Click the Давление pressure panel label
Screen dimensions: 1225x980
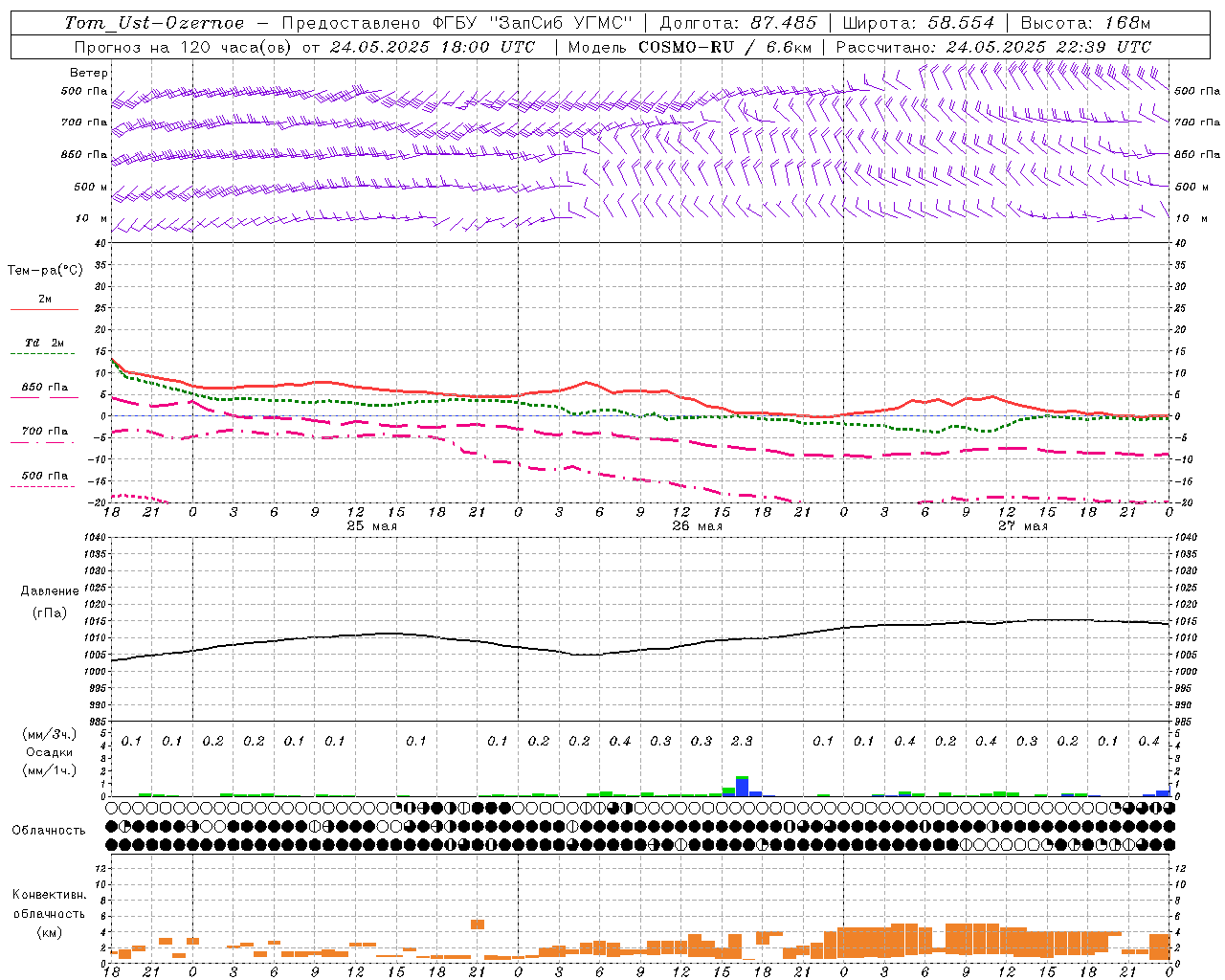[x=50, y=591]
